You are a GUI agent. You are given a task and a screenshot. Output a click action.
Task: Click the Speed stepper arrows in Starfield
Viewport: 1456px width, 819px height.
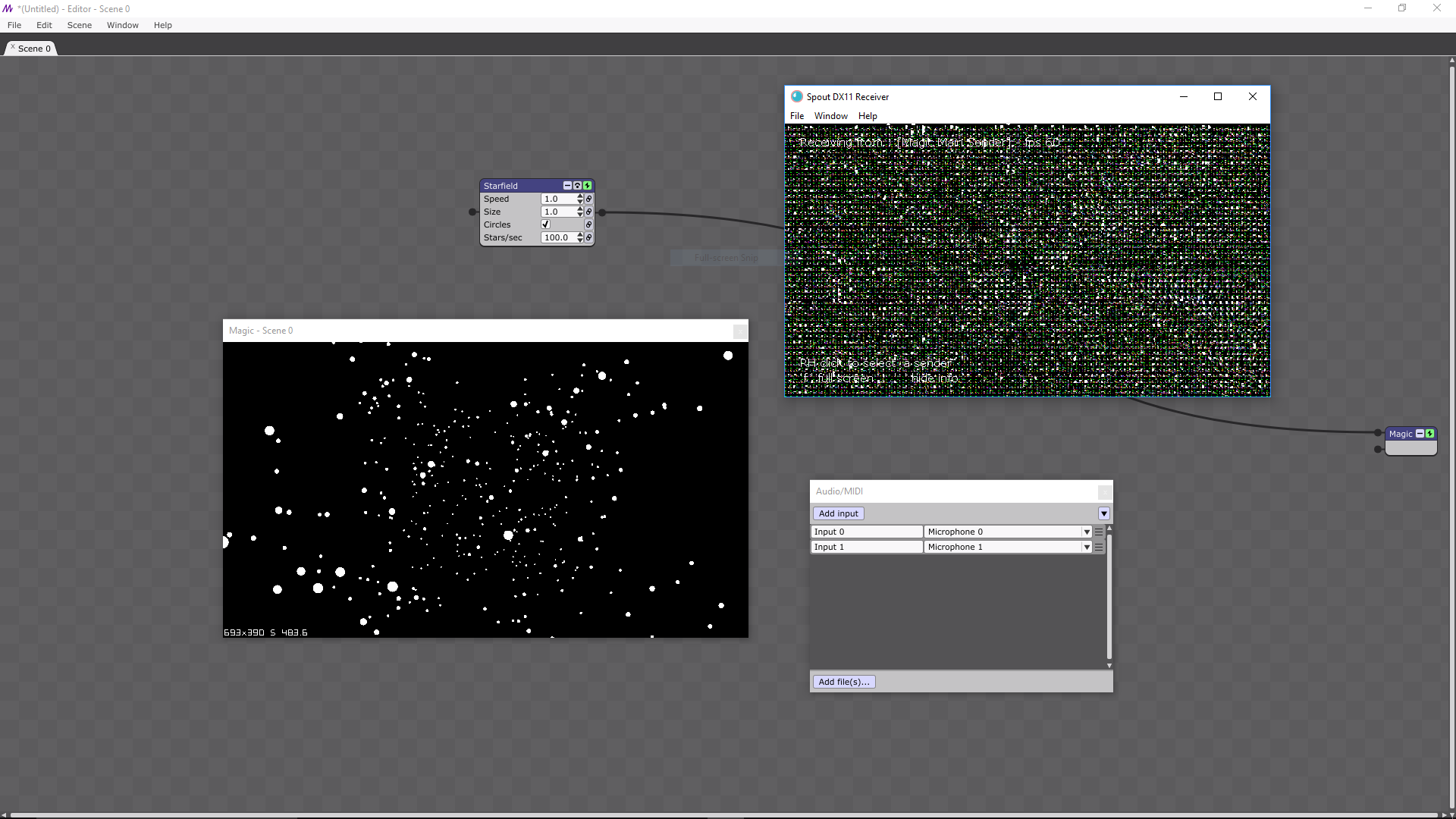click(x=580, y=199)
